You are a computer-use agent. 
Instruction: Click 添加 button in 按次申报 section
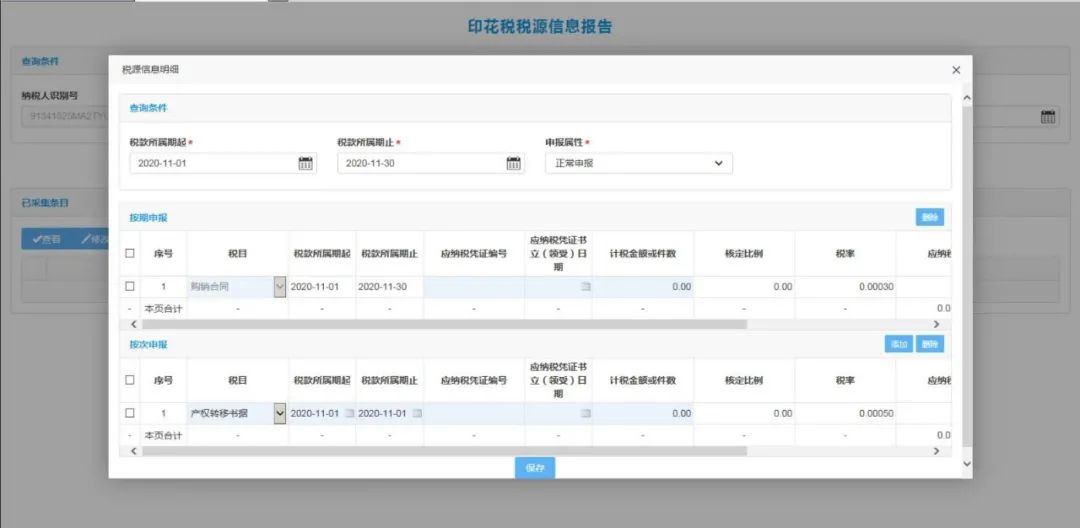(898, 344)
